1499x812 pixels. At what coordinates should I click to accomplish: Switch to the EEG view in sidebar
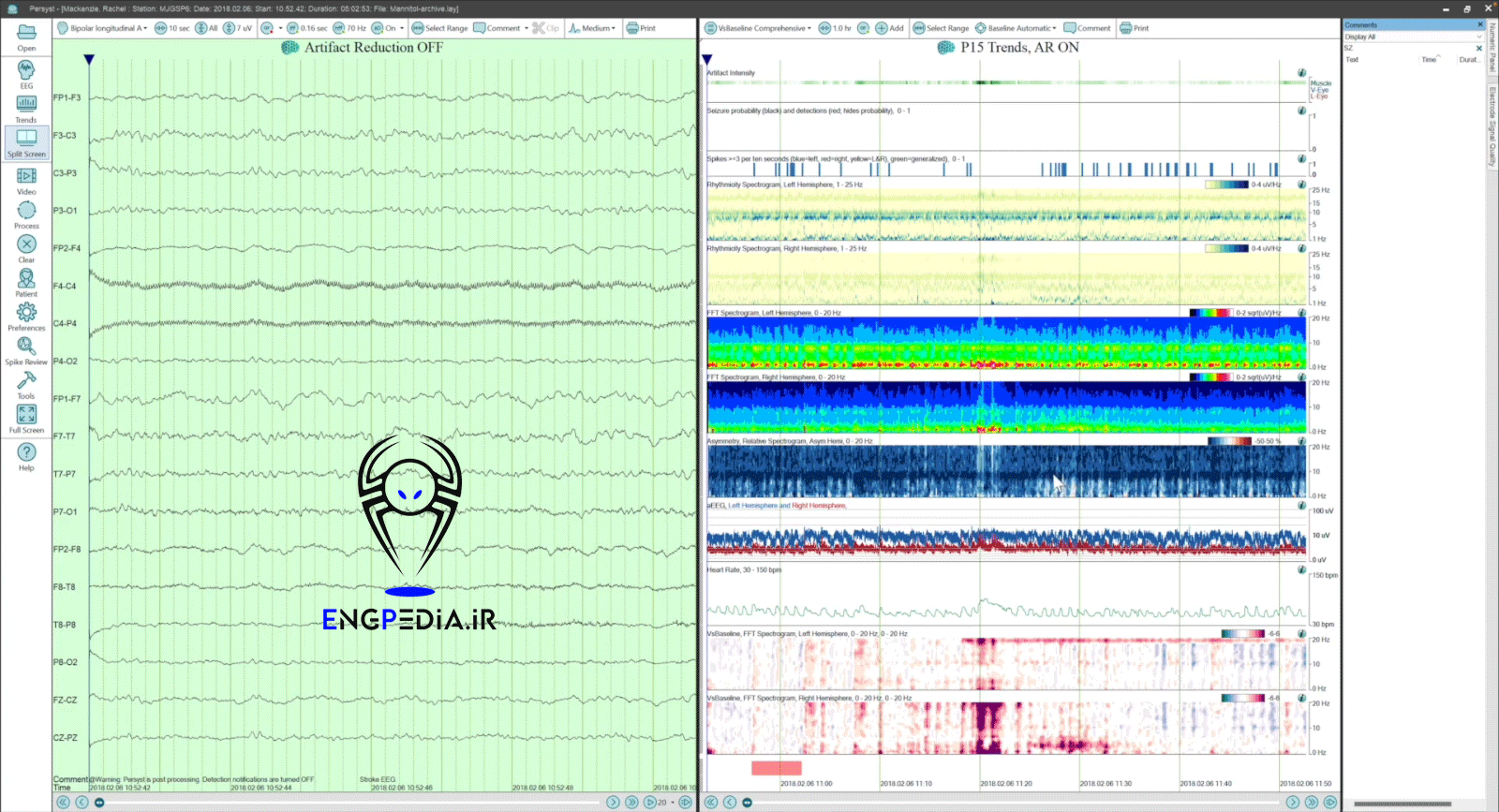pos(26,74)
